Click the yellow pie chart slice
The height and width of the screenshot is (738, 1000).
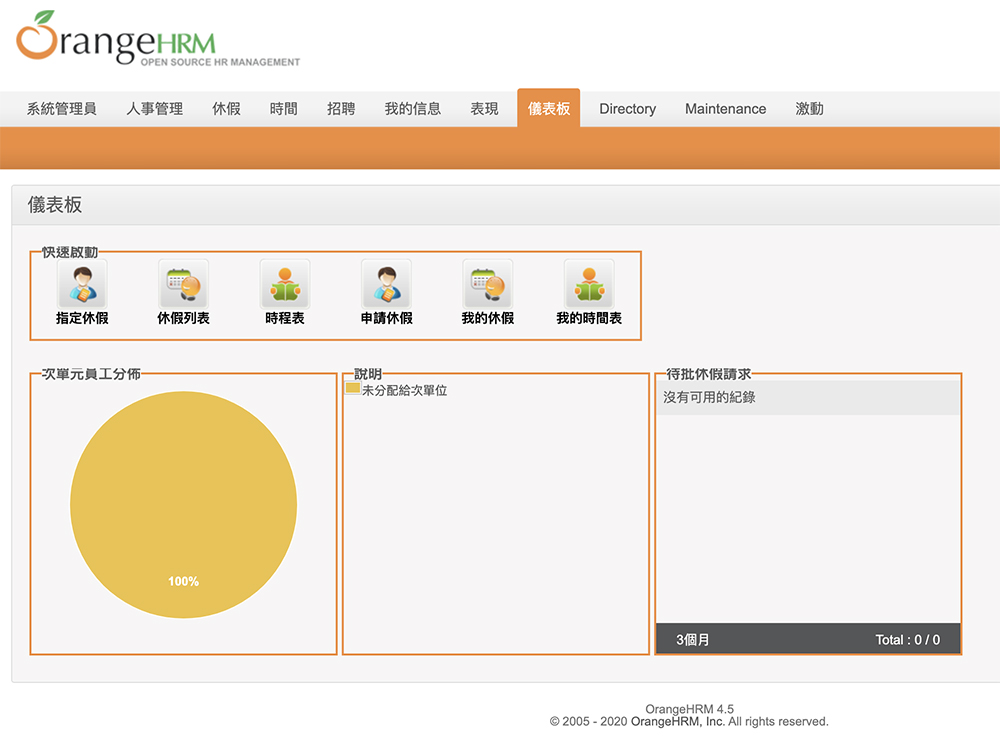(184, 505)
